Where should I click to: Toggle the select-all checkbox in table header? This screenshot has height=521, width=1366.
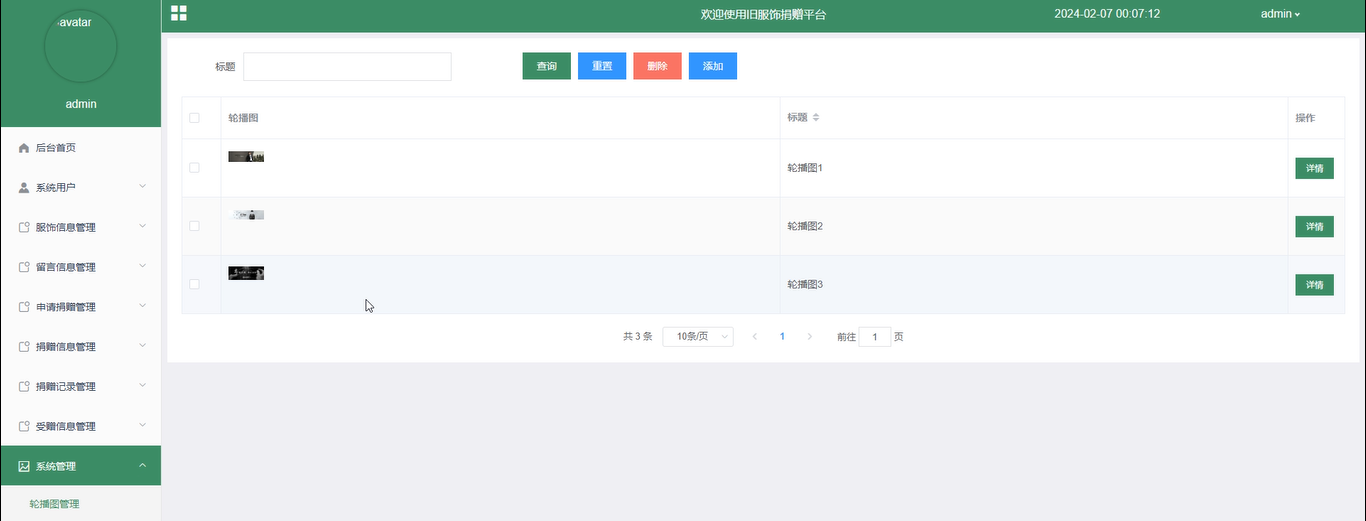pos(194,118)
